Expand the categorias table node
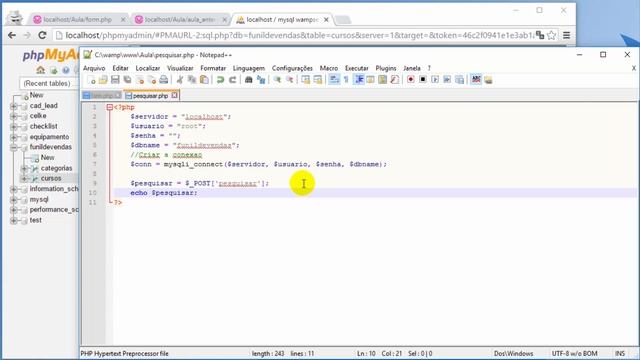Image resolution: width=640 pixels, height=360 pixels. tap(24, 169)
